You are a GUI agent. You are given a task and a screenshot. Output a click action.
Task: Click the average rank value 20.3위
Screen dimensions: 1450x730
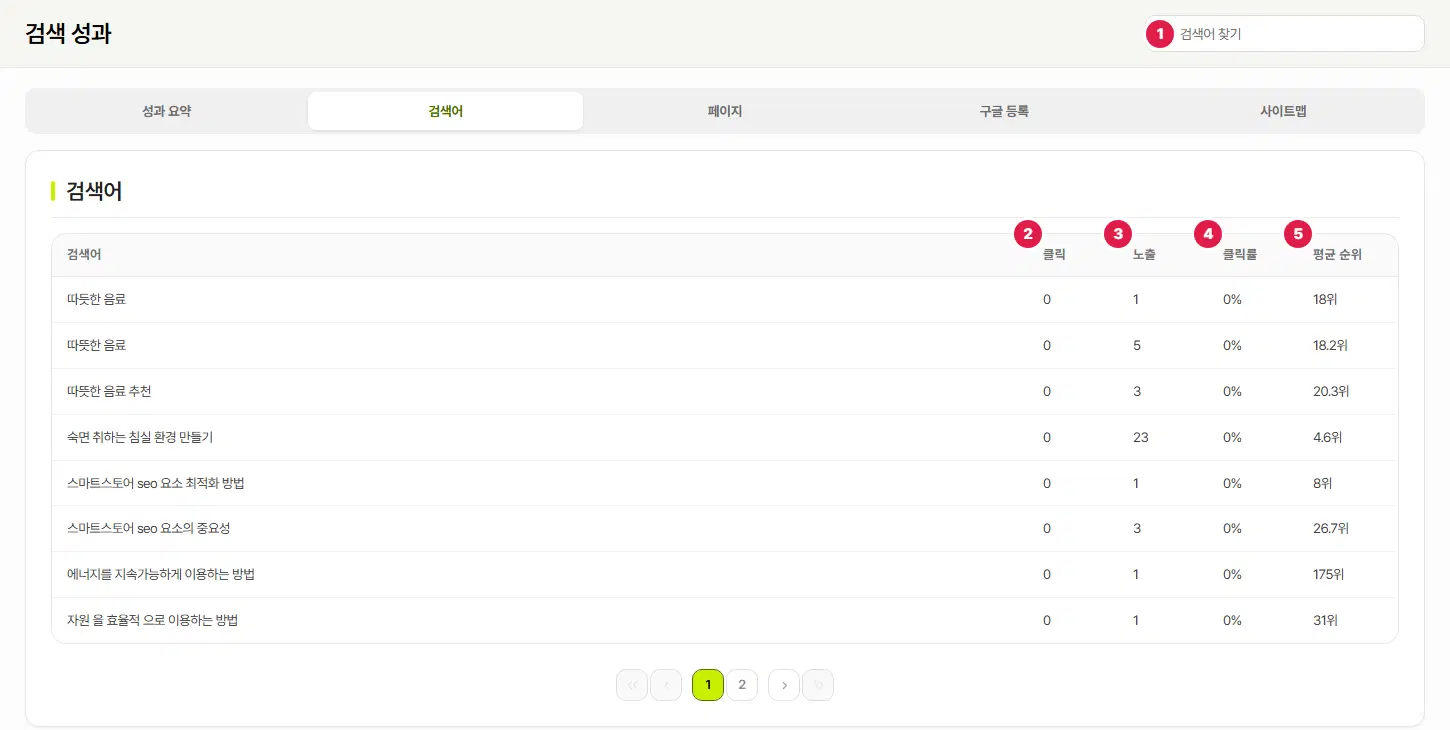[x=1331, y=391]
